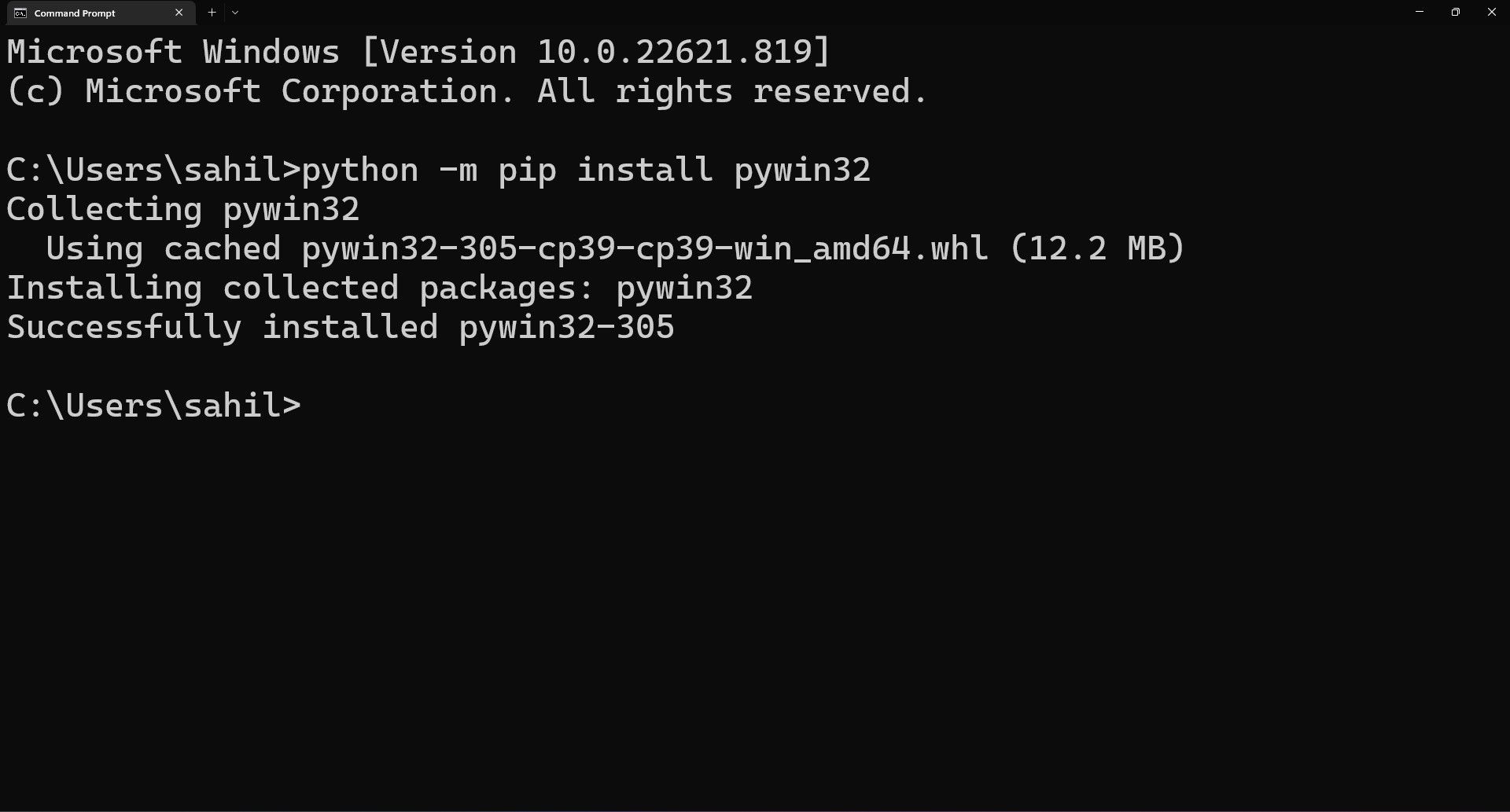Click the cached wheel filename text
This screenshot has height=812, width=1510.
coord(645,248)
